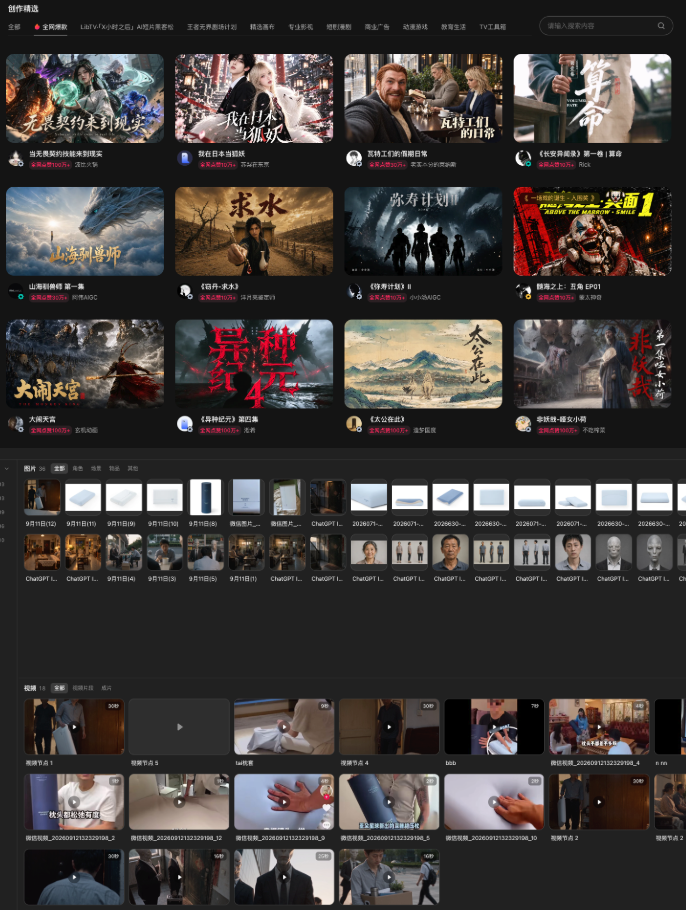Viewport: 686px width, 910px height.
Task: Click author avatar beside 髓海之上:丑角 EP01
Action: [x=523, y=291]
